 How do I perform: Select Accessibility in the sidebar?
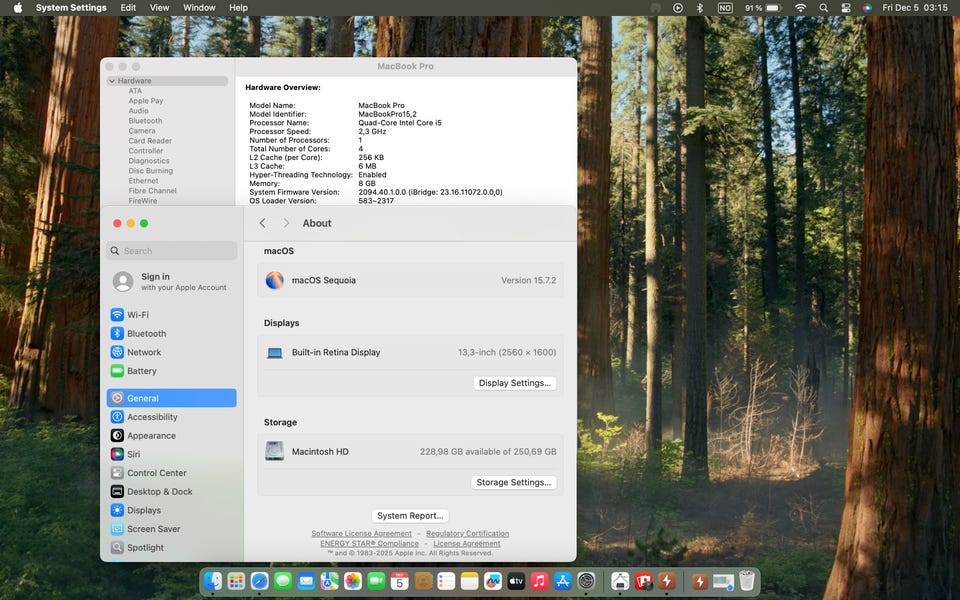tap(152, 417)
